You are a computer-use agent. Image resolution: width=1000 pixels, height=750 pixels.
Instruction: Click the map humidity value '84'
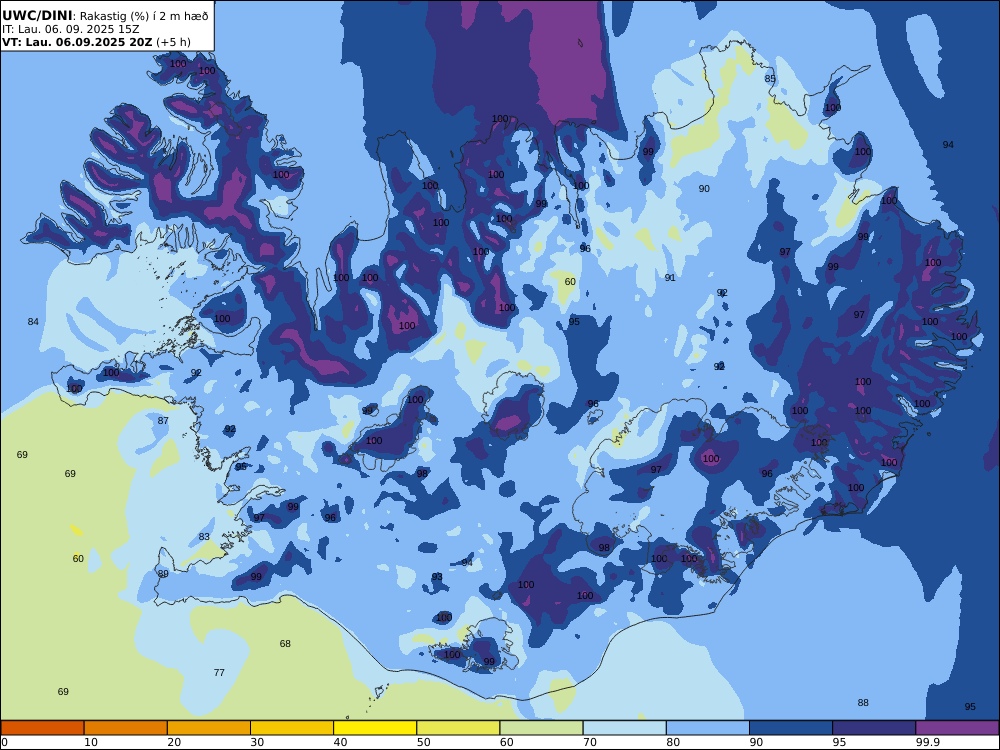[x=33, y=321]
